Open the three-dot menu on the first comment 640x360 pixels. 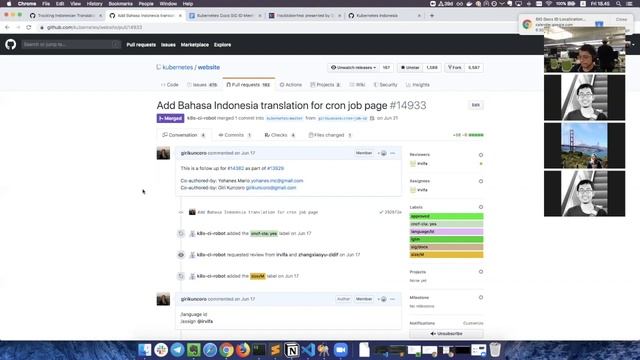tap(393, 153)
